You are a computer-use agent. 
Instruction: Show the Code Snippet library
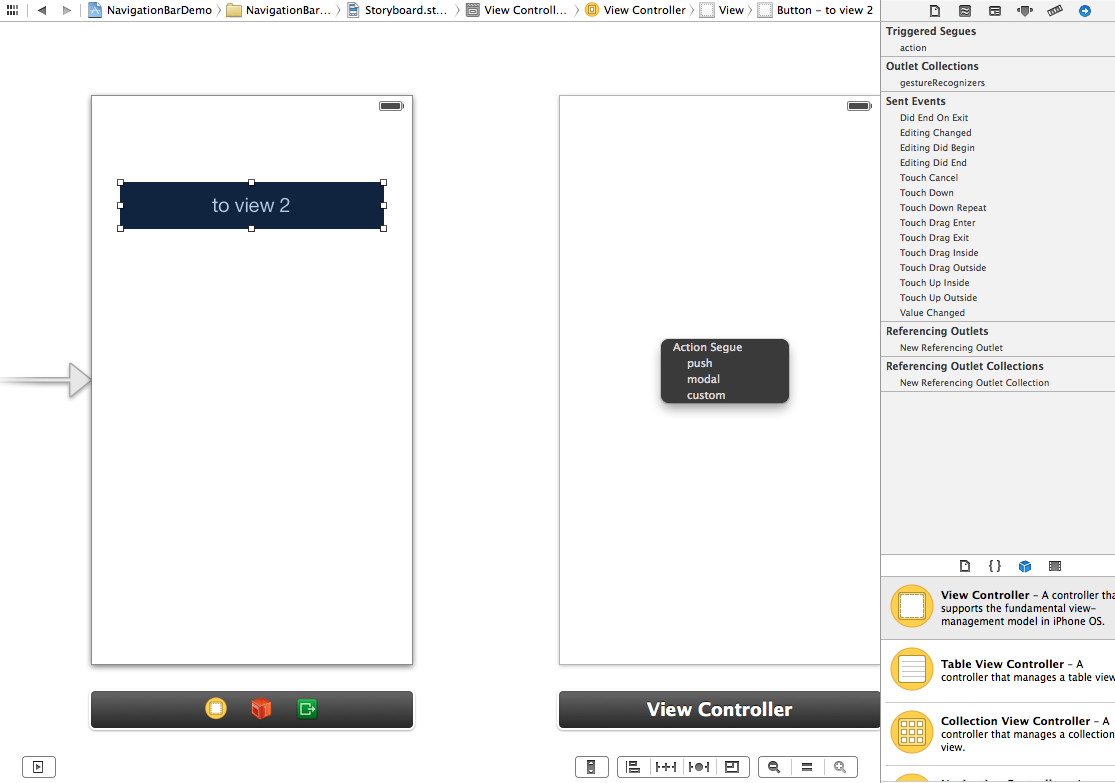point(994,566)
